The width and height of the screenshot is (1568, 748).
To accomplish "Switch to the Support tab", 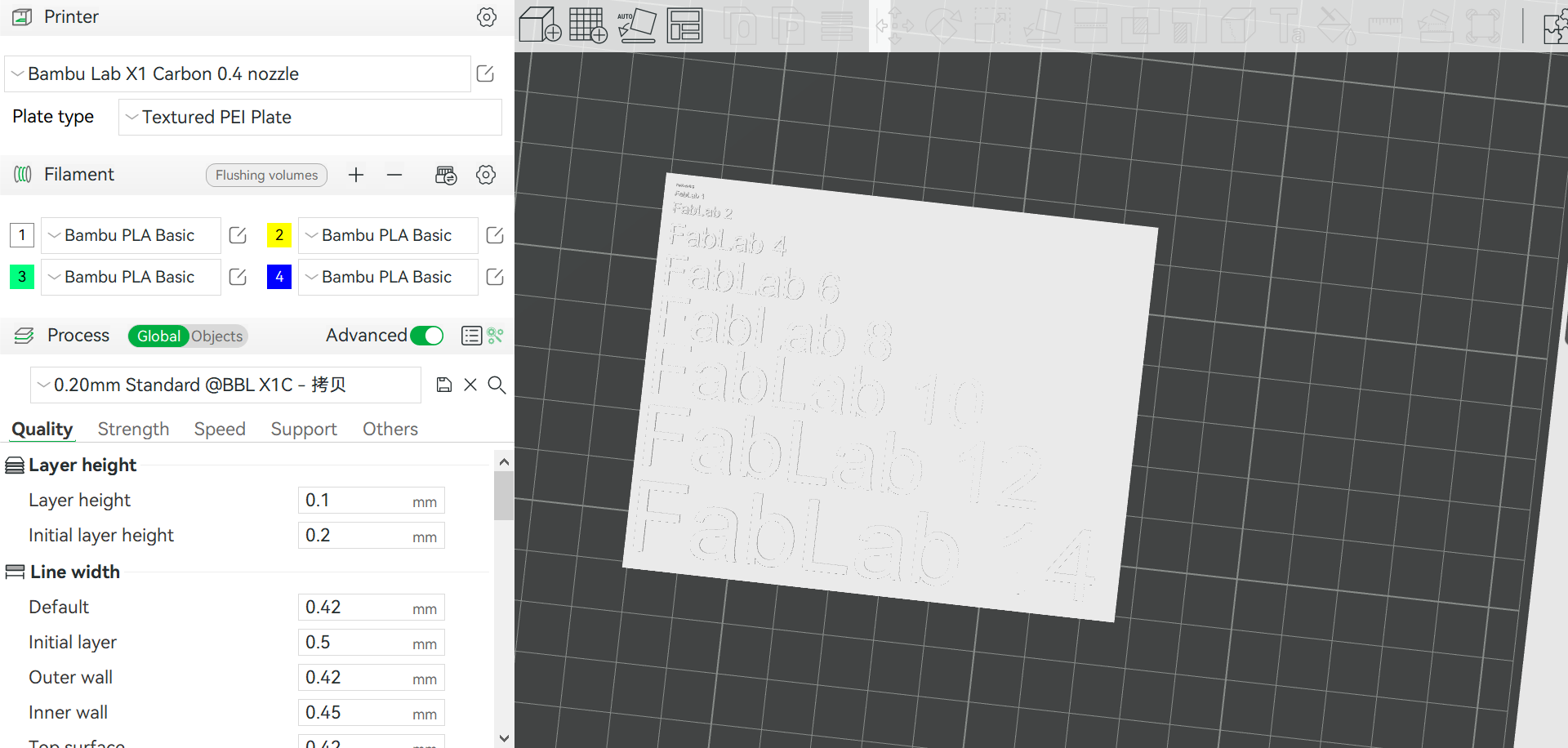I will click(x=304, y=429).
